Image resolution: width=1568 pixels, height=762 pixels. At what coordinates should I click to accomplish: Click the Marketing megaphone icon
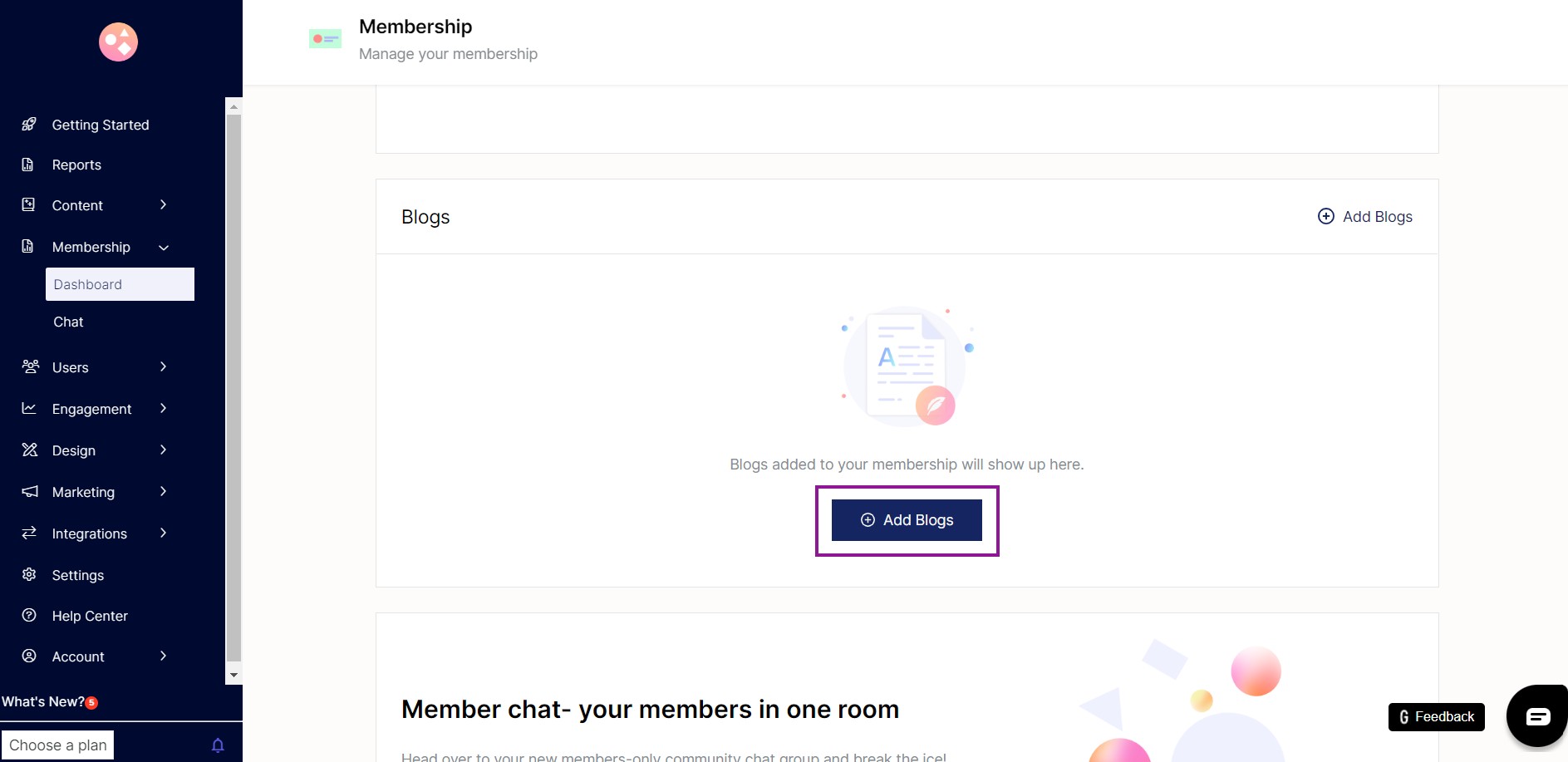30,491
